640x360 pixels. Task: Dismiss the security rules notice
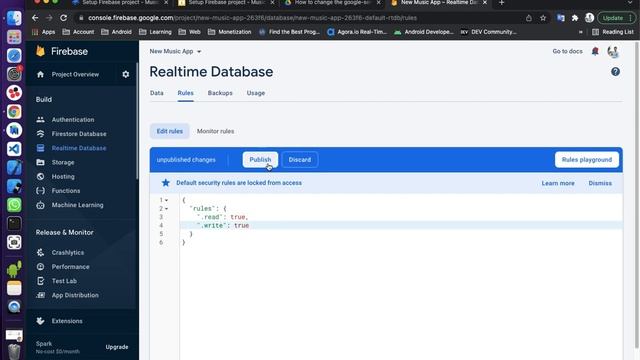(x=600, y=183)
